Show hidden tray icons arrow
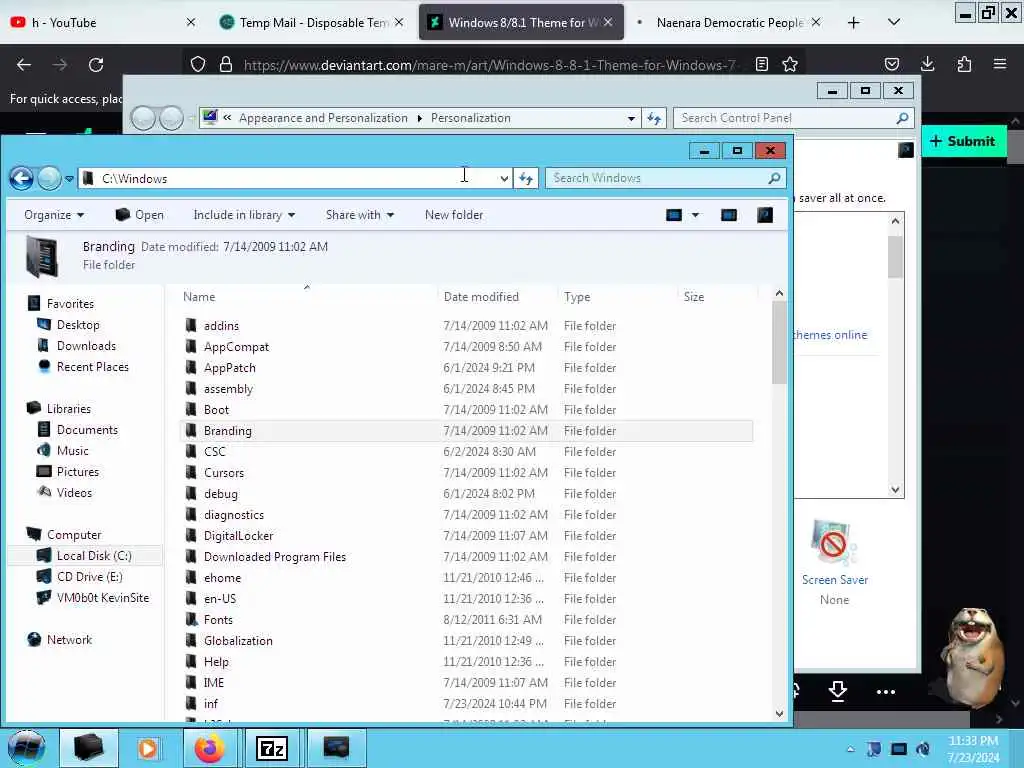The height and width of the screenshot is (768, 1024). [x=850, y=749]
